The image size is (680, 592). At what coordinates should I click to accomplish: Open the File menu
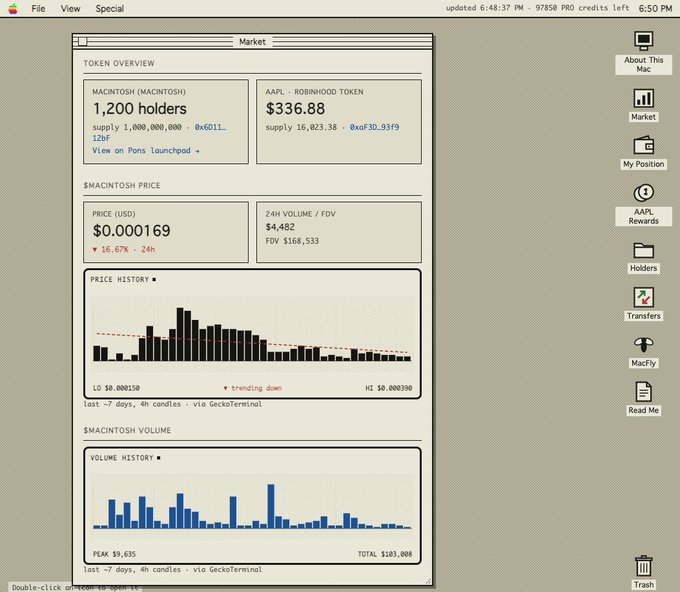pyautogui.click(x=38, y=8)
